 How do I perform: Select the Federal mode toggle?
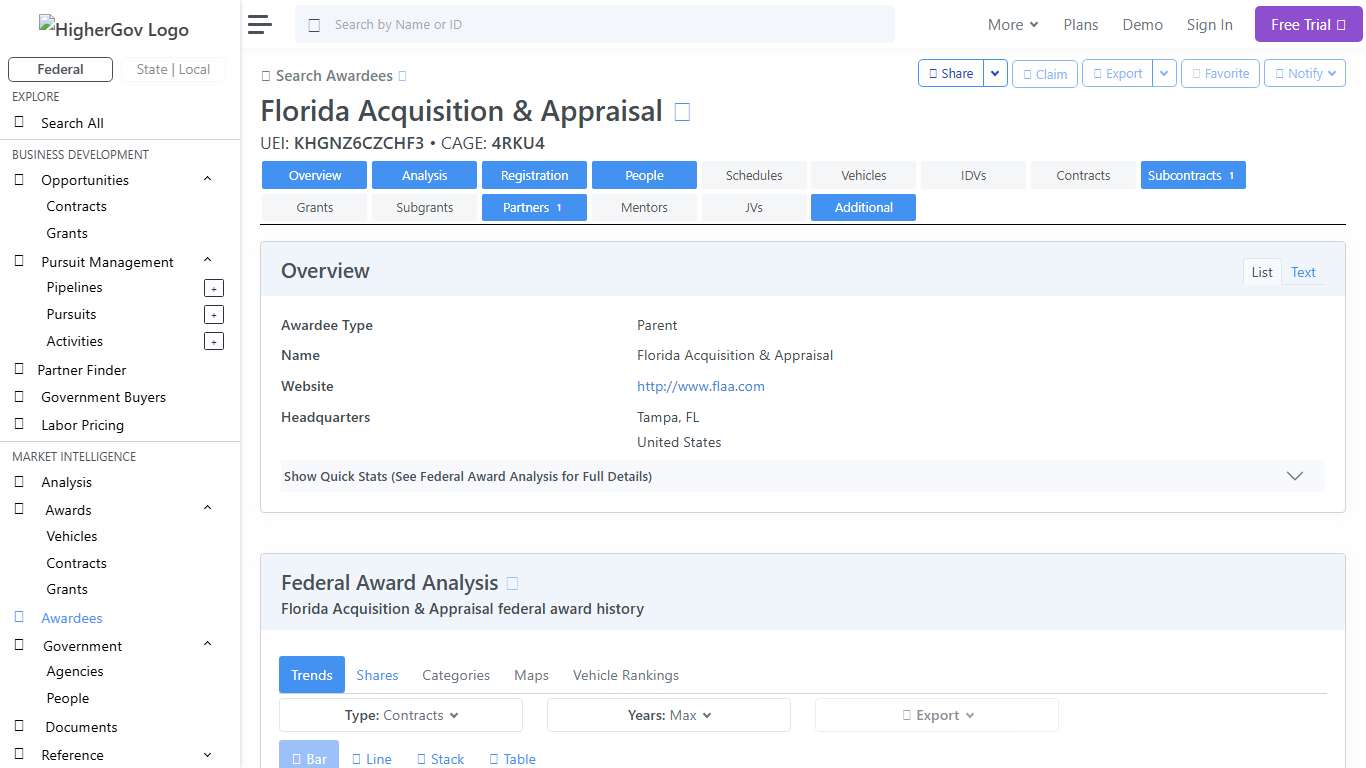coord(60,69)
